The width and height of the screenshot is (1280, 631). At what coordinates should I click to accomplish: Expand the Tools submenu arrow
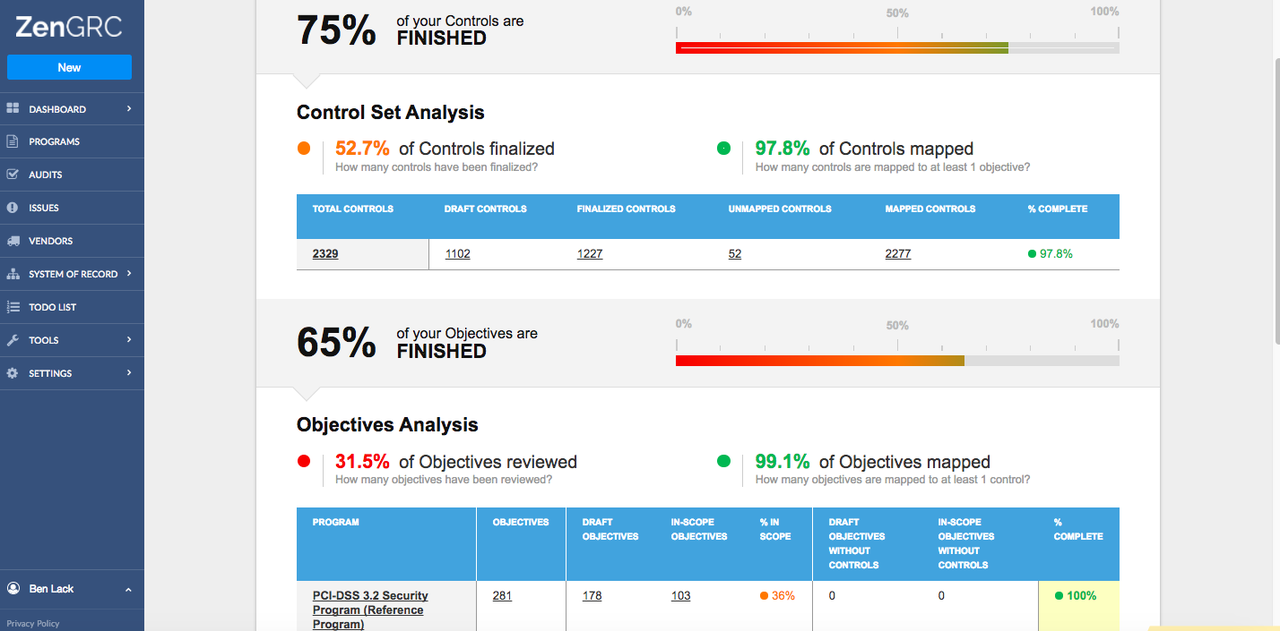[129, 340]
